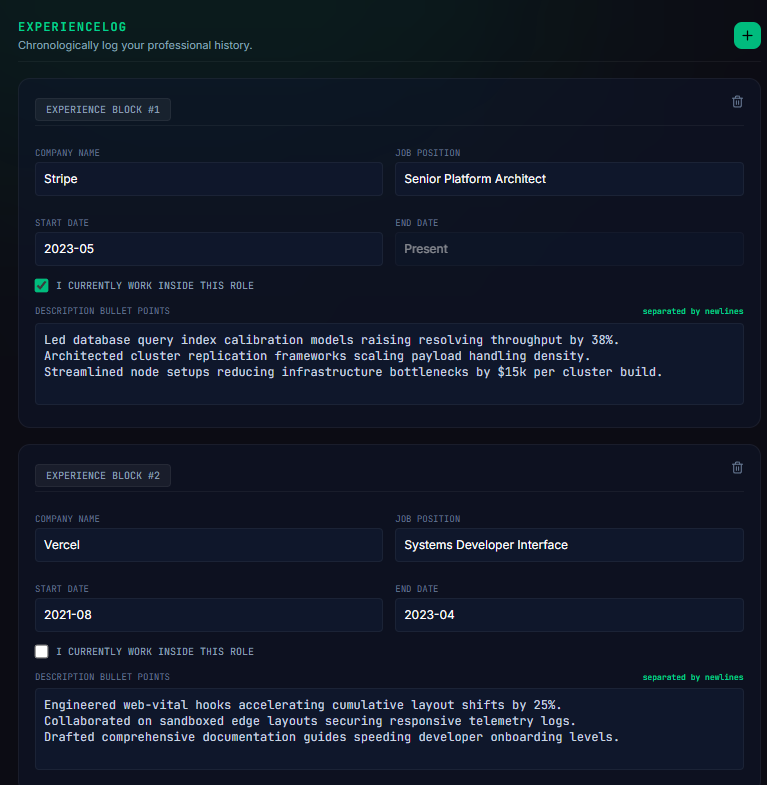Delete Experience Block #2 with trash icon
The image size is (767, 785).
(737, 468)
